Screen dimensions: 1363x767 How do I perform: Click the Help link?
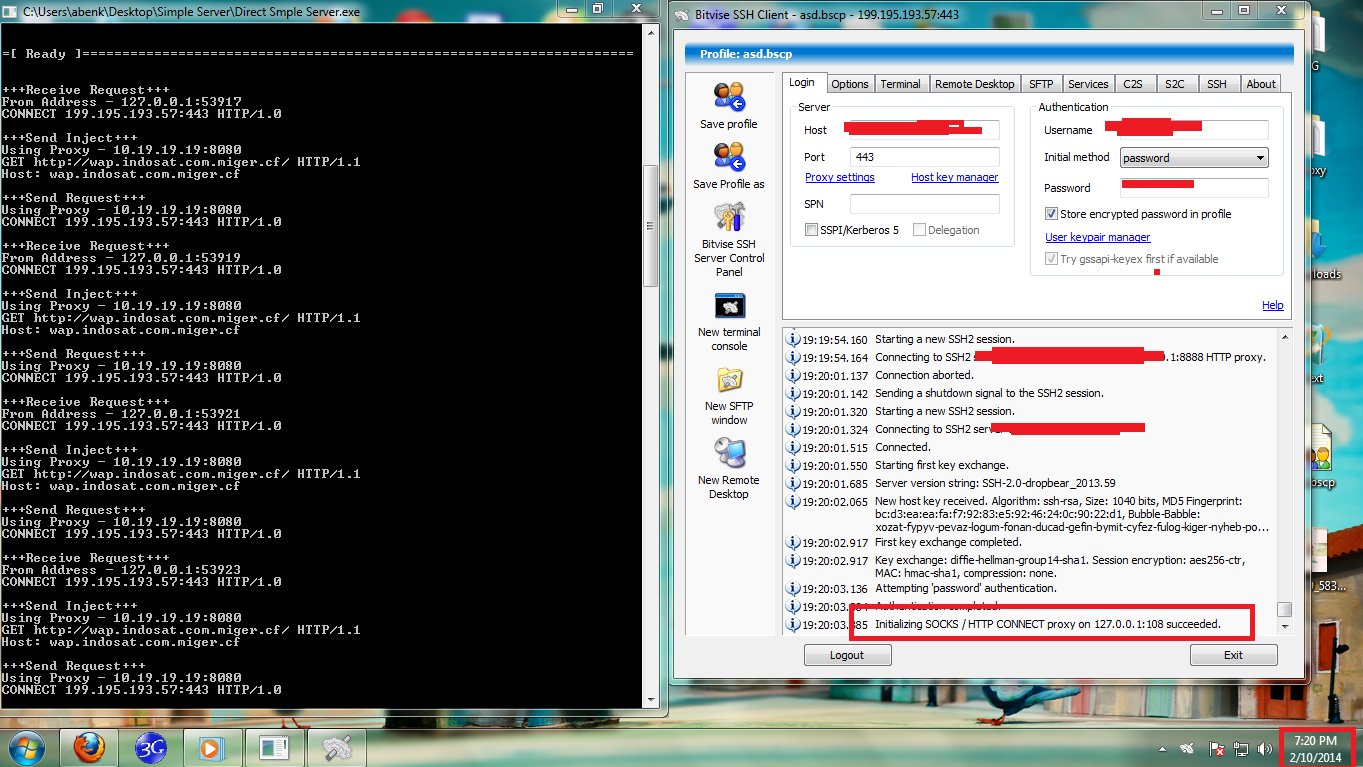[1273, 305]
